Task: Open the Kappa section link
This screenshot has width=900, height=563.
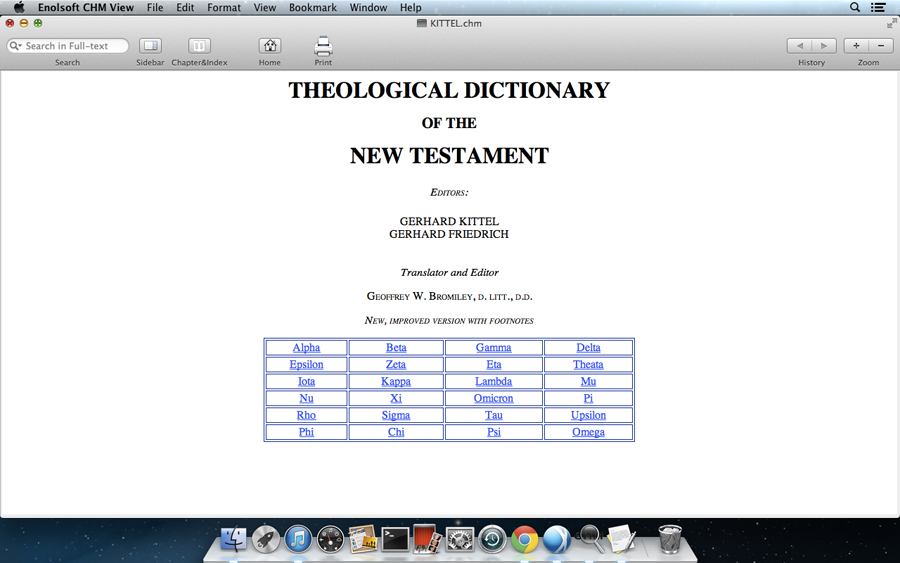Action: click(x=396, y=382)
